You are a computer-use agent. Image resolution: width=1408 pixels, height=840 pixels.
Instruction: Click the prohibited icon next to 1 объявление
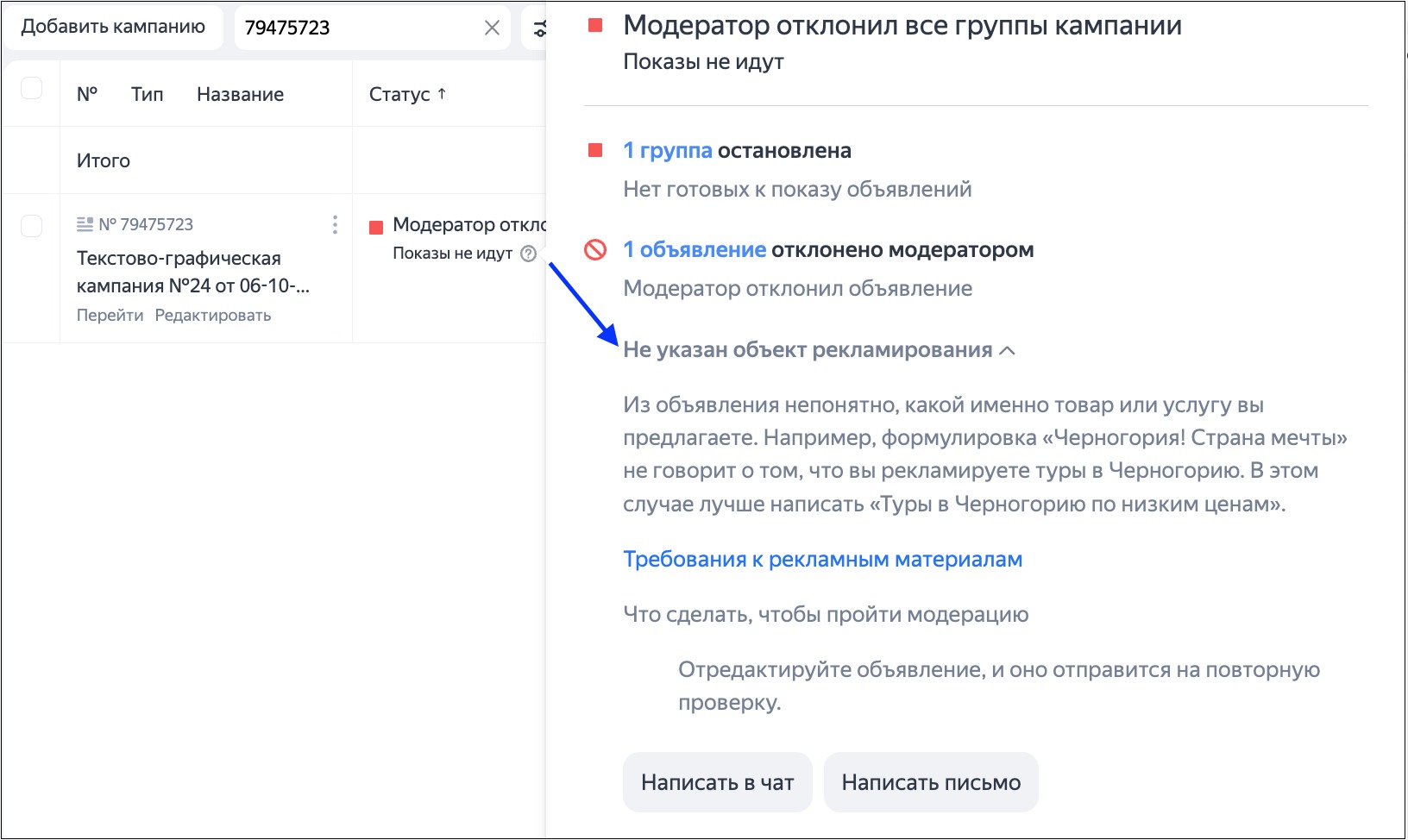click(x=595, y=249)
